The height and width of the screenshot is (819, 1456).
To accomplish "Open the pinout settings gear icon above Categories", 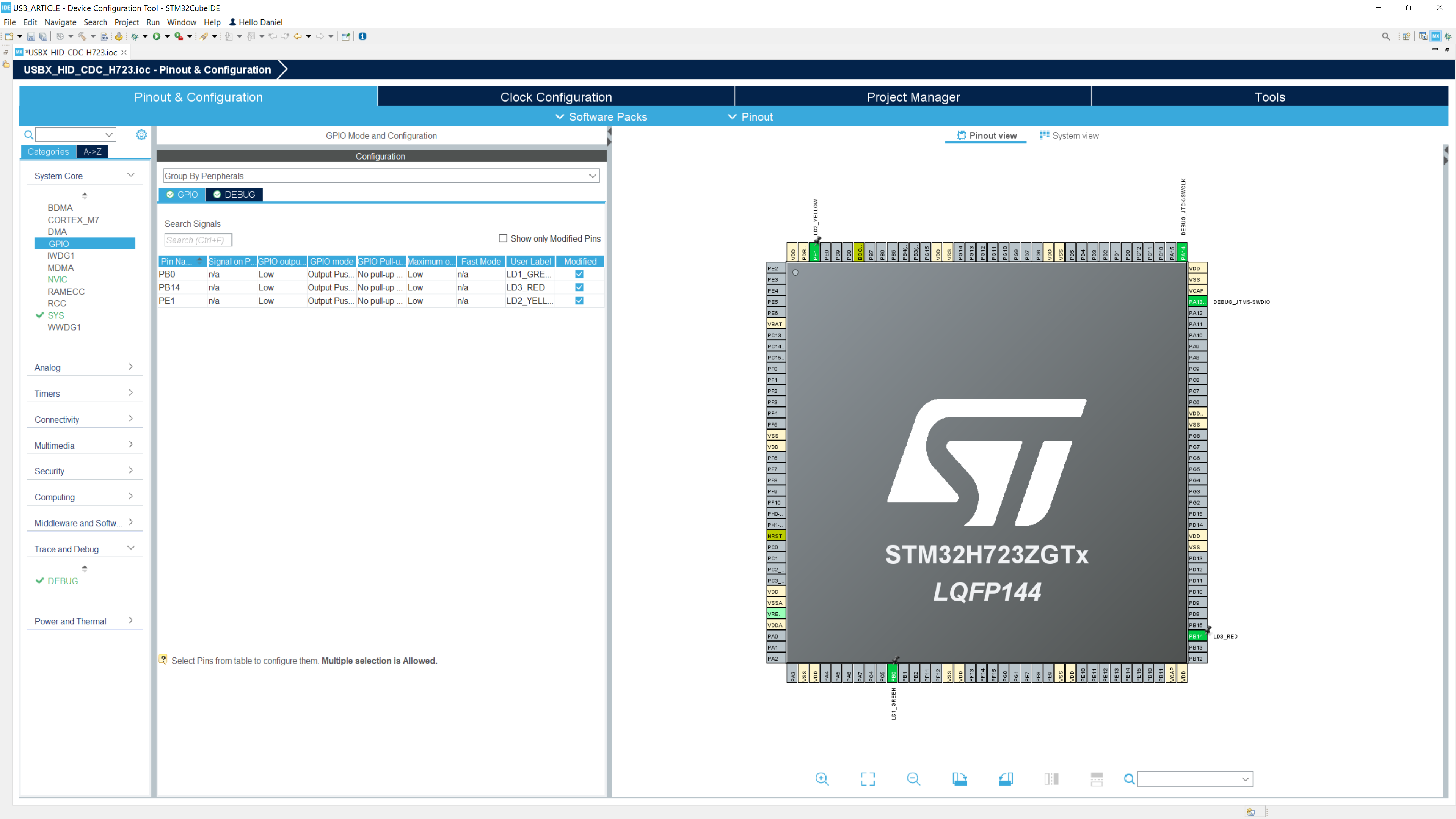I will 141,135.
